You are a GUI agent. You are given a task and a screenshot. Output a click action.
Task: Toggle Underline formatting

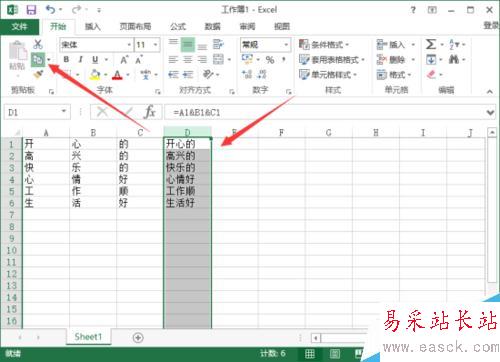(95, 59)
